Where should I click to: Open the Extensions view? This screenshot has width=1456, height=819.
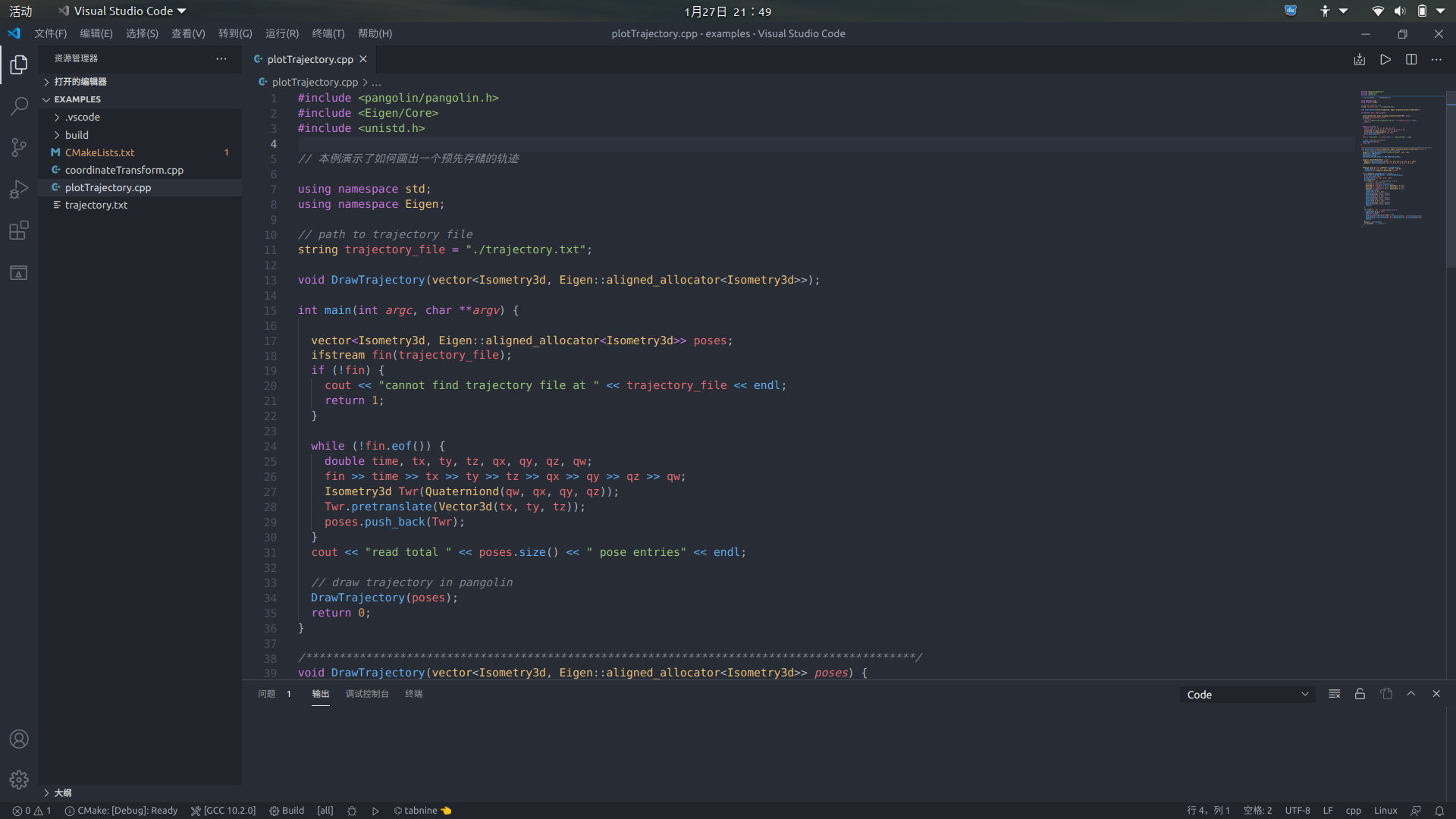pyautogui.click(x=19, y=231)
